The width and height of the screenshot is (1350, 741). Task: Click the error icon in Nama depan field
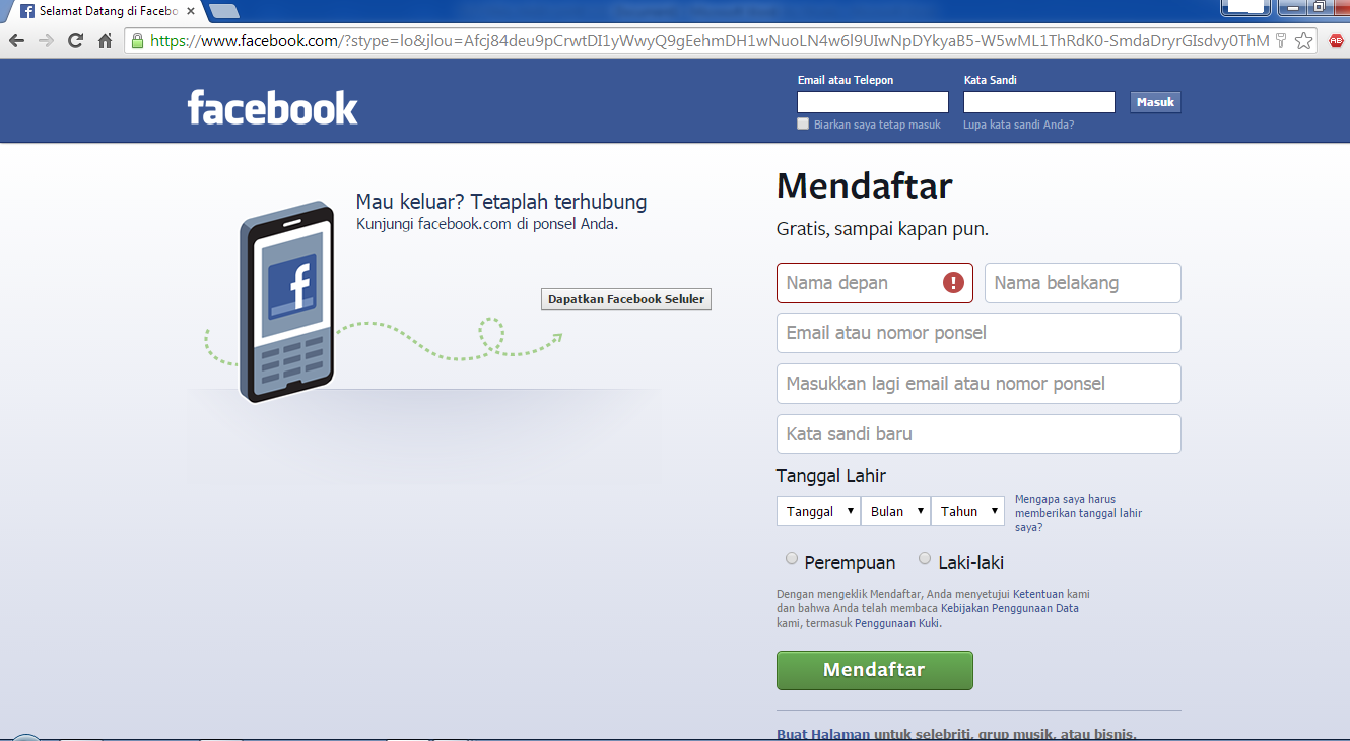(952, 283)
